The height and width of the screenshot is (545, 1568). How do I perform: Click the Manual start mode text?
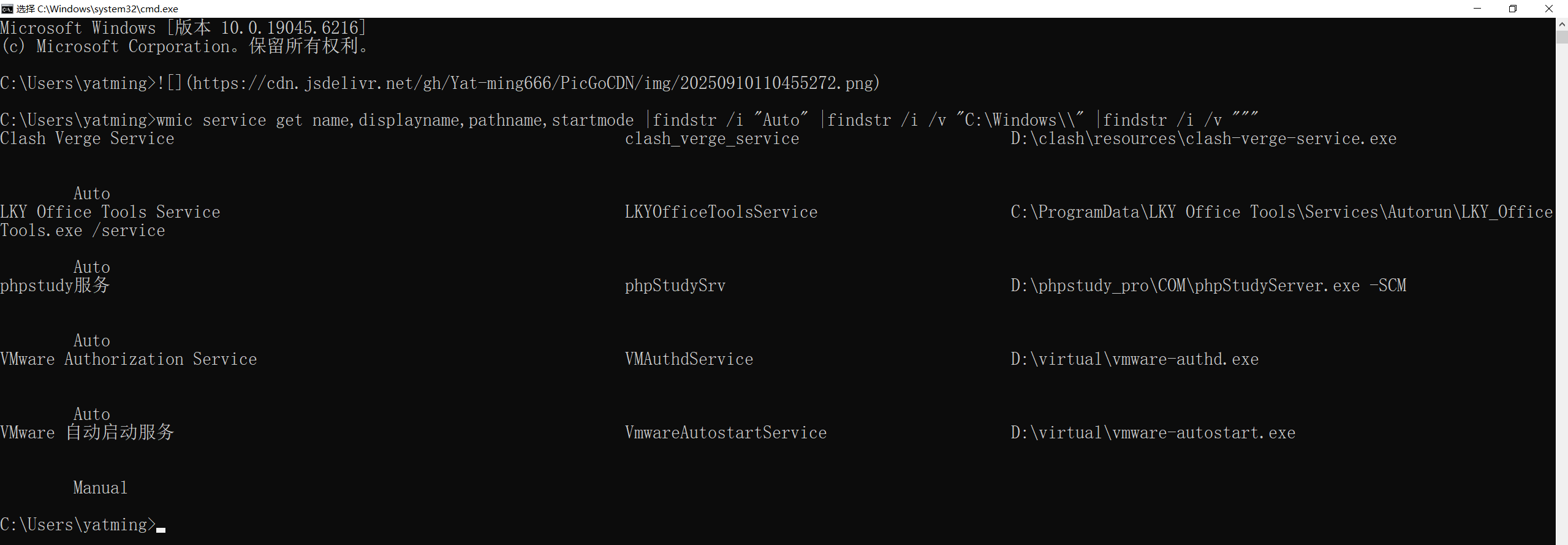[x=100, y=488]
